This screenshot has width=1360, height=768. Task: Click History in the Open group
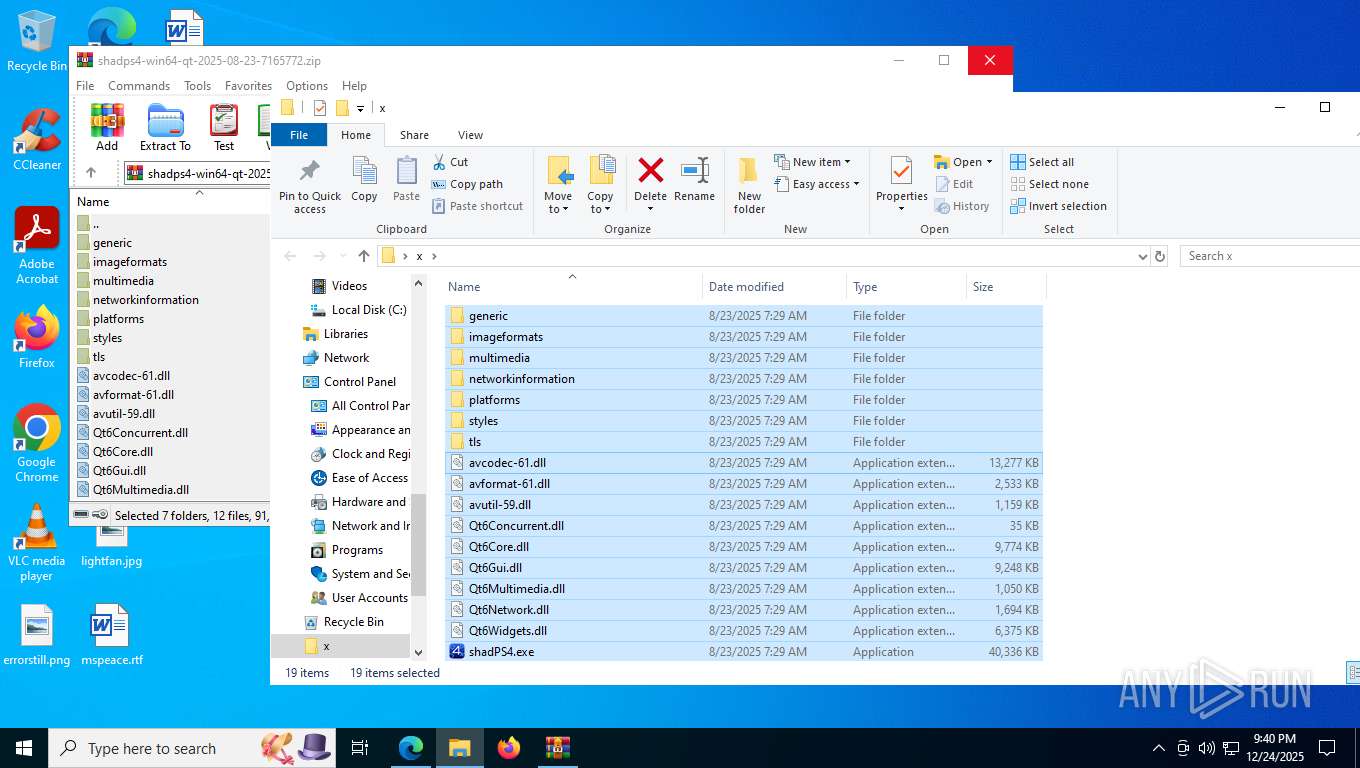coord(962,206)
